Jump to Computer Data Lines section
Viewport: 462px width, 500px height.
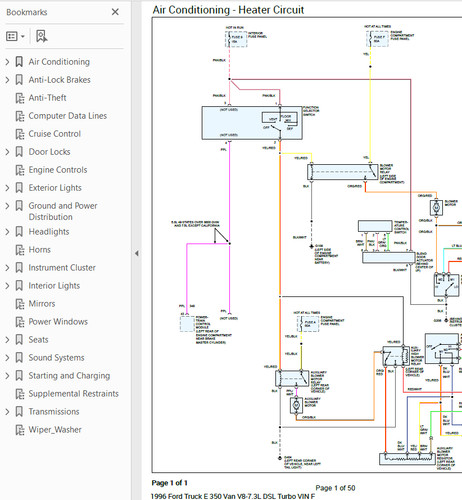[x=68, y=116]
